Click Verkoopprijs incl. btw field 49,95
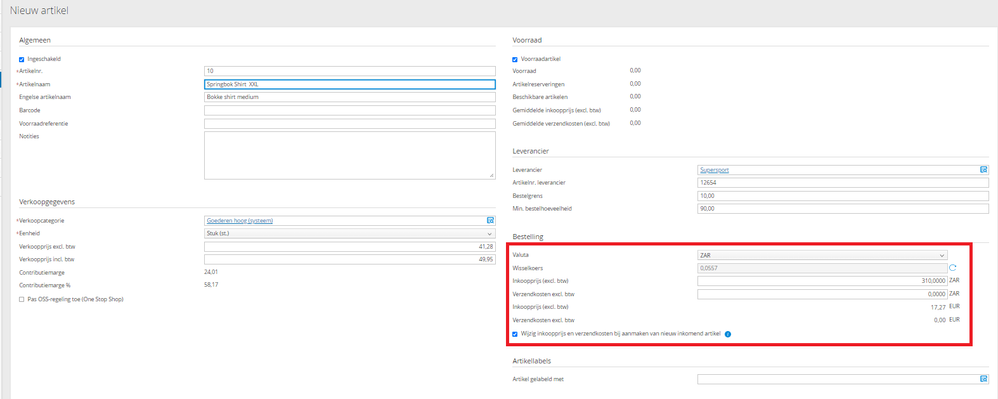This screenshot has width=998, height=399. [x=349, y=259]
